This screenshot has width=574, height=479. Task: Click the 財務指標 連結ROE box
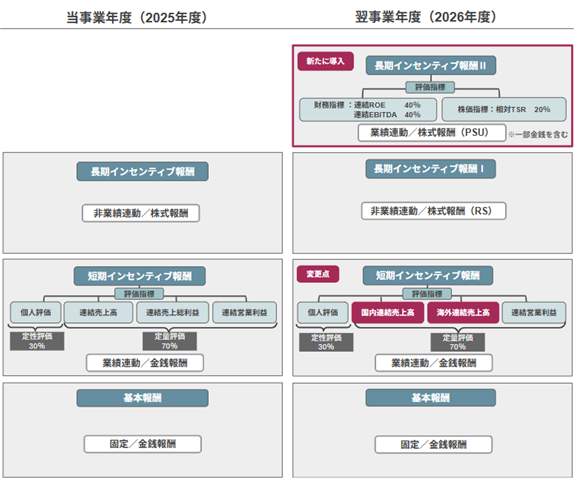pos(368,109)
